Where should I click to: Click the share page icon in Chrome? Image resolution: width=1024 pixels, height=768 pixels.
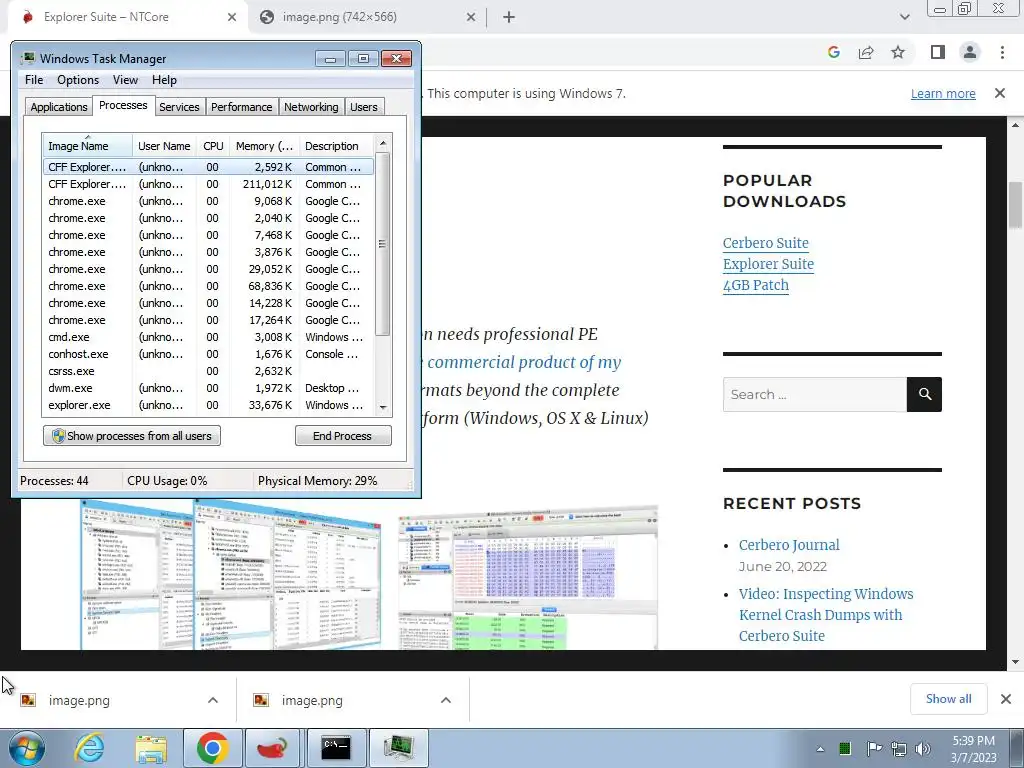(866, 52)
